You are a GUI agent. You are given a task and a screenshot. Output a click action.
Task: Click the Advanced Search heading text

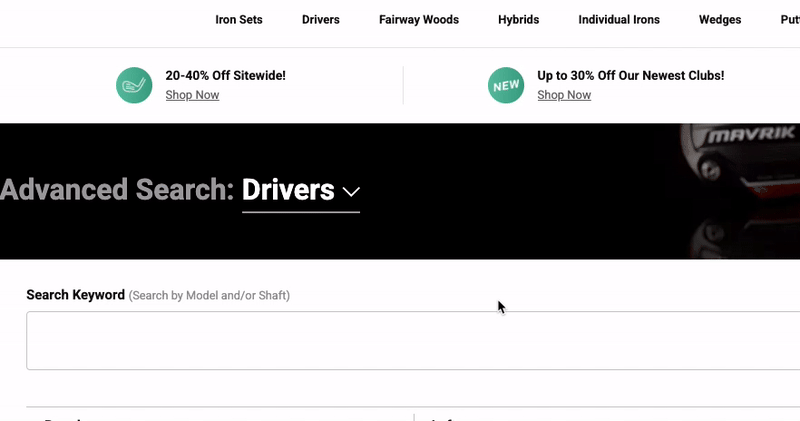tap(117, 190)
